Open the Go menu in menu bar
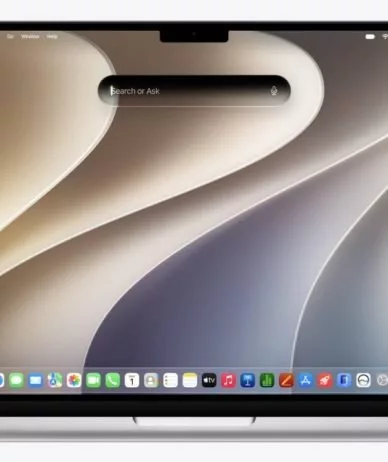The height and width of the screenshot is (462, 388). 10,36
